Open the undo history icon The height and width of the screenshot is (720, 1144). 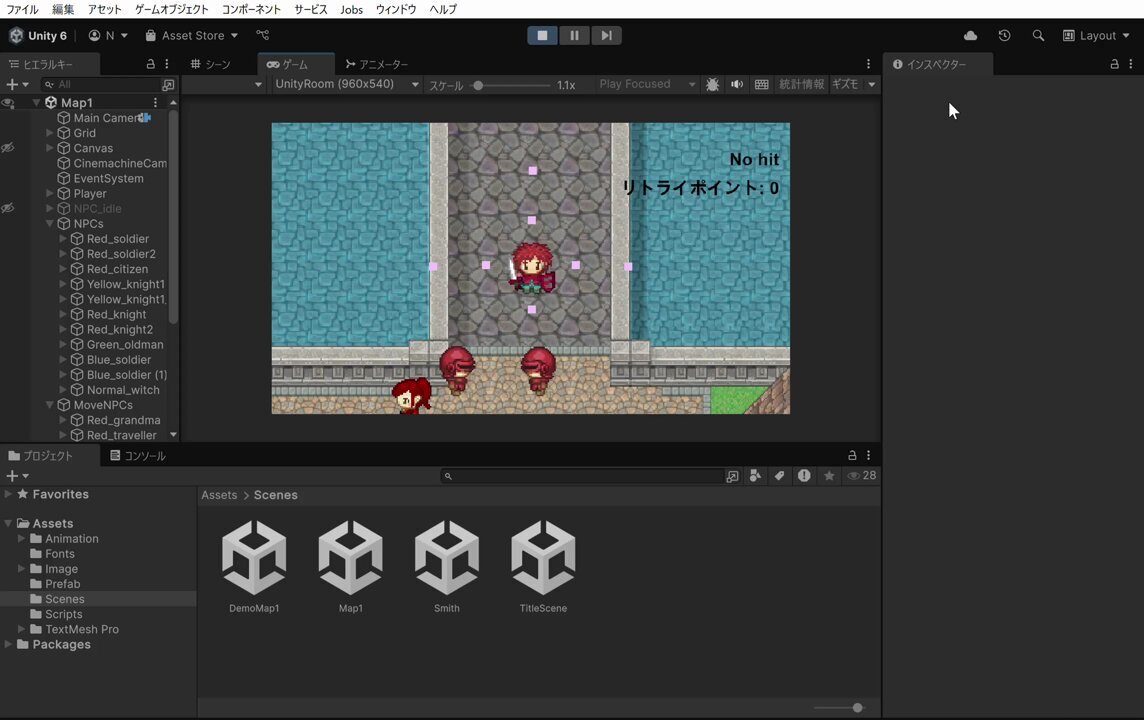(x=1005, y=36)
